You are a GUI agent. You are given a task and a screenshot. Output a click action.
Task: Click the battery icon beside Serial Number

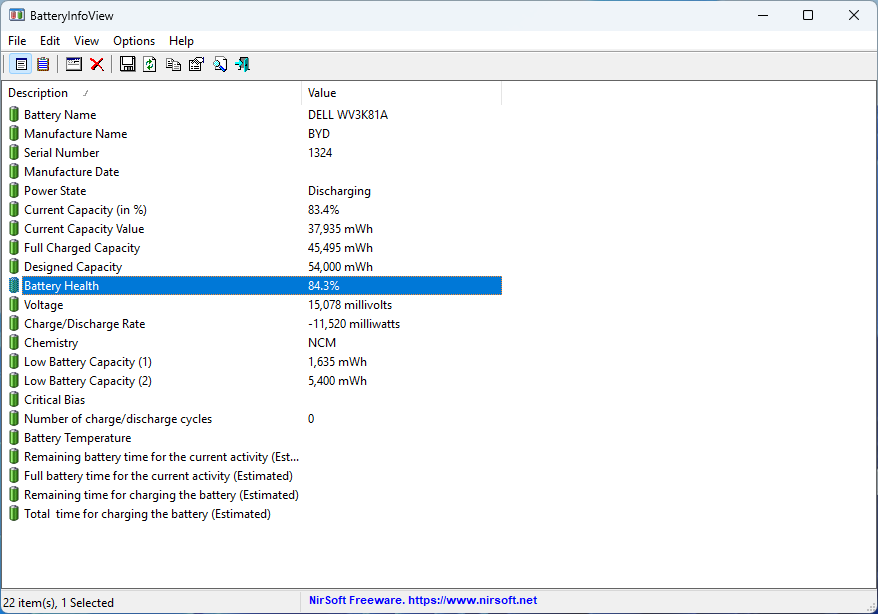coord(14,153)
